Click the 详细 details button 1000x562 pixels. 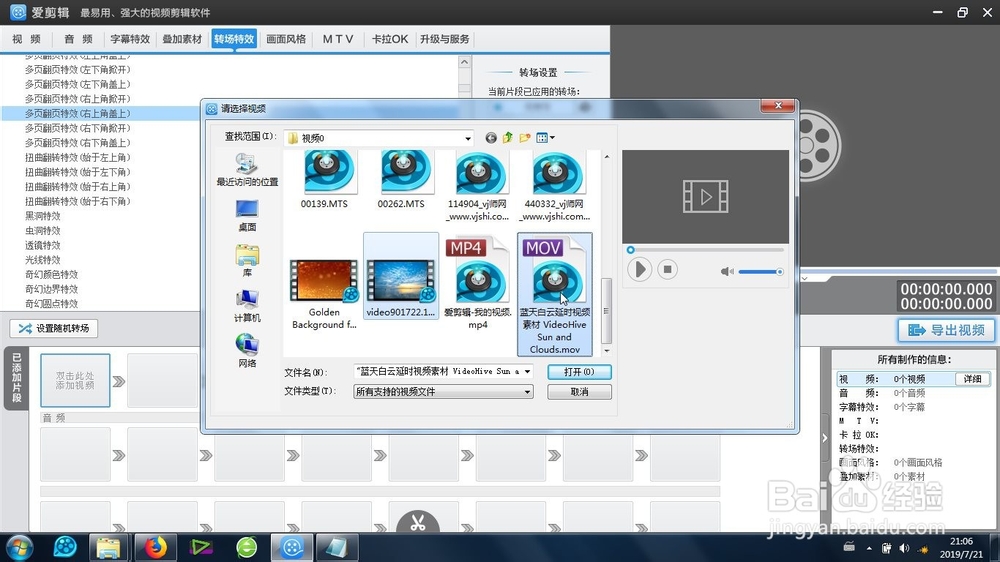[x=973, y=379]
